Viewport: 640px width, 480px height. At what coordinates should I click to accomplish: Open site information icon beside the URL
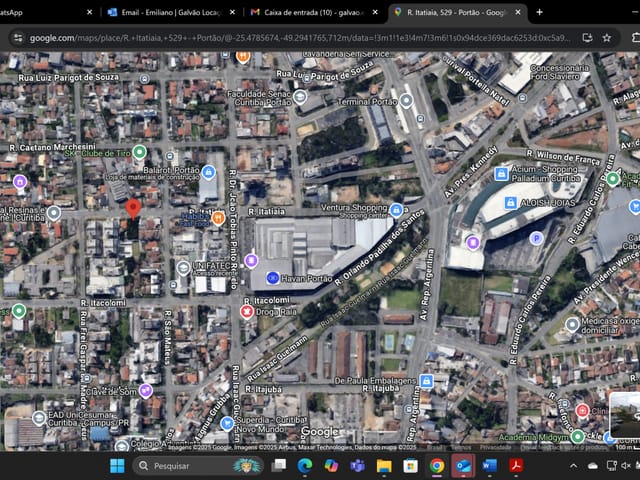(x=18, y=38)
